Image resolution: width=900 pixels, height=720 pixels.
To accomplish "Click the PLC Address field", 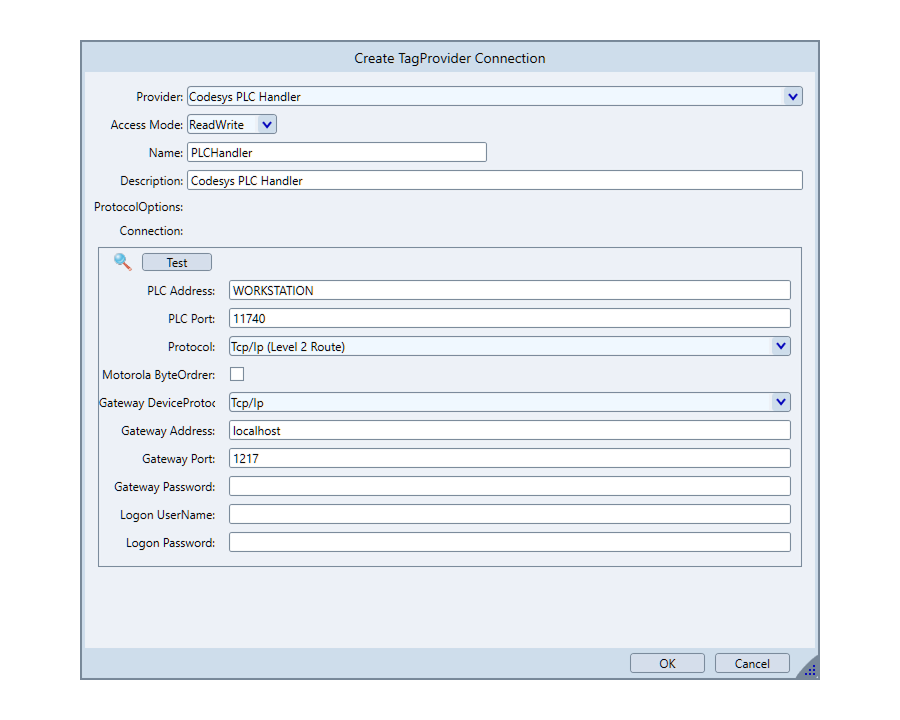I will point(509,290).
